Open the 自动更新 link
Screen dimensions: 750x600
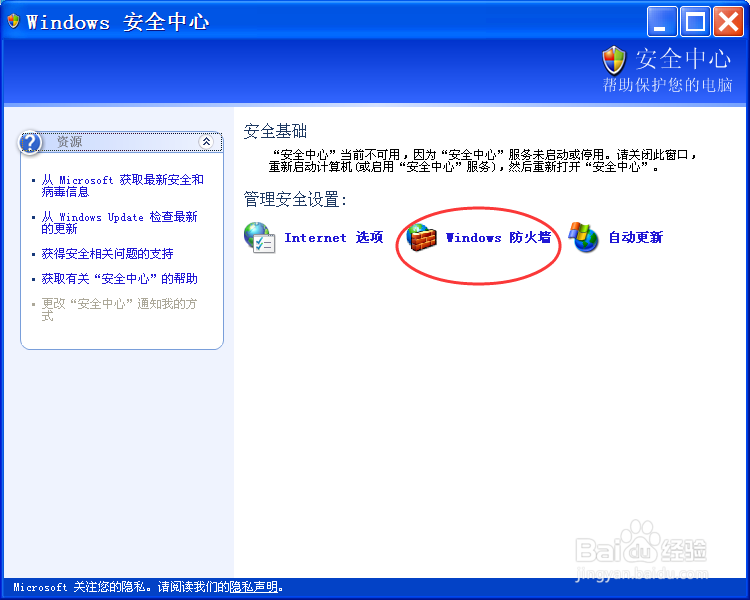coord(636,237)
